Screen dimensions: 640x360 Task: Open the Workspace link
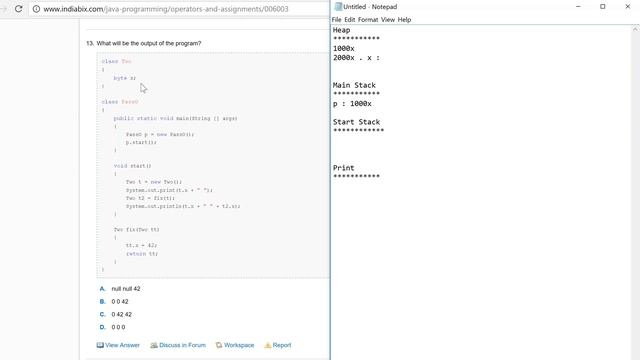(239, 345)
